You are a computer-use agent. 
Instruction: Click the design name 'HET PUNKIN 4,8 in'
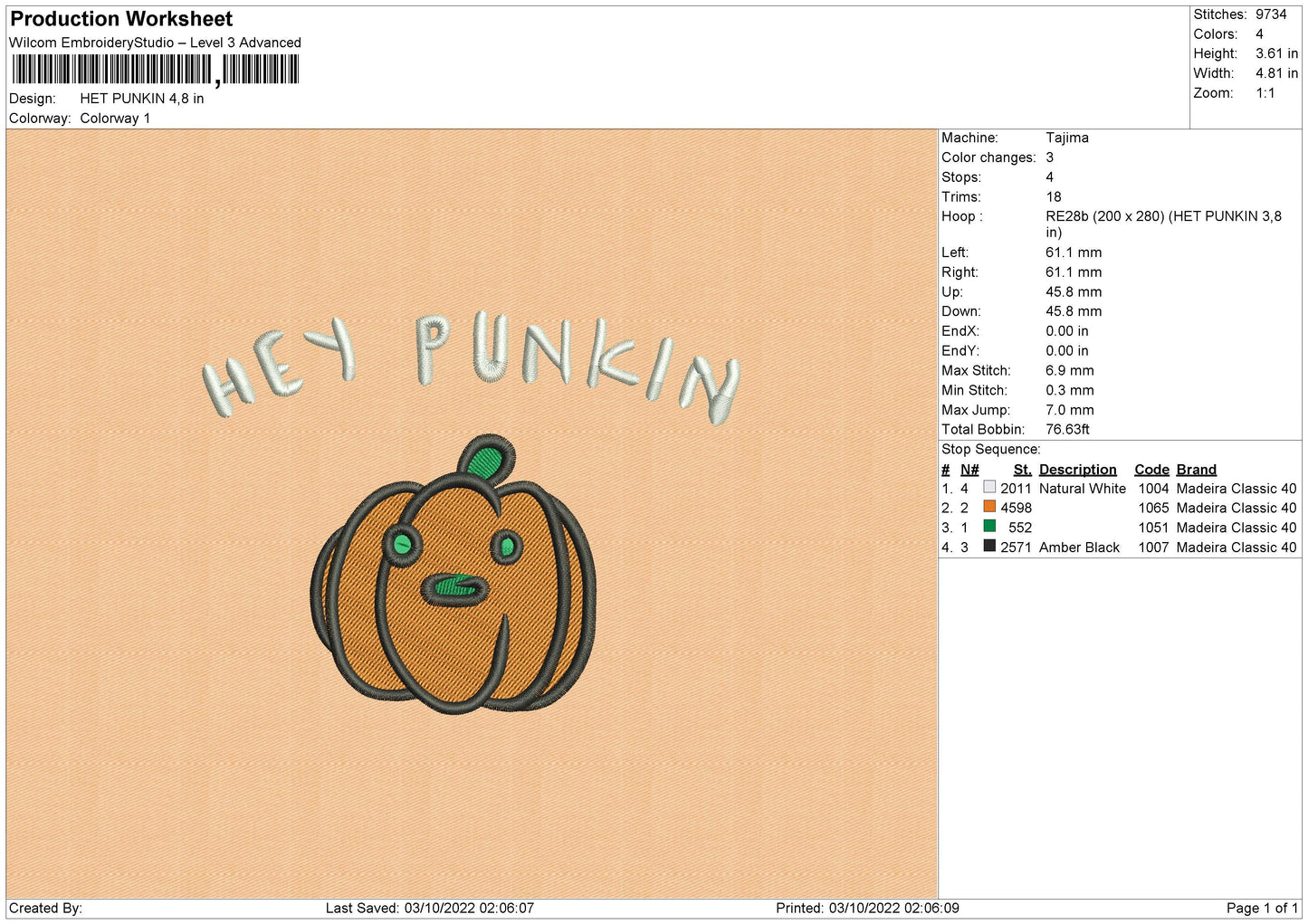point(142,99)
